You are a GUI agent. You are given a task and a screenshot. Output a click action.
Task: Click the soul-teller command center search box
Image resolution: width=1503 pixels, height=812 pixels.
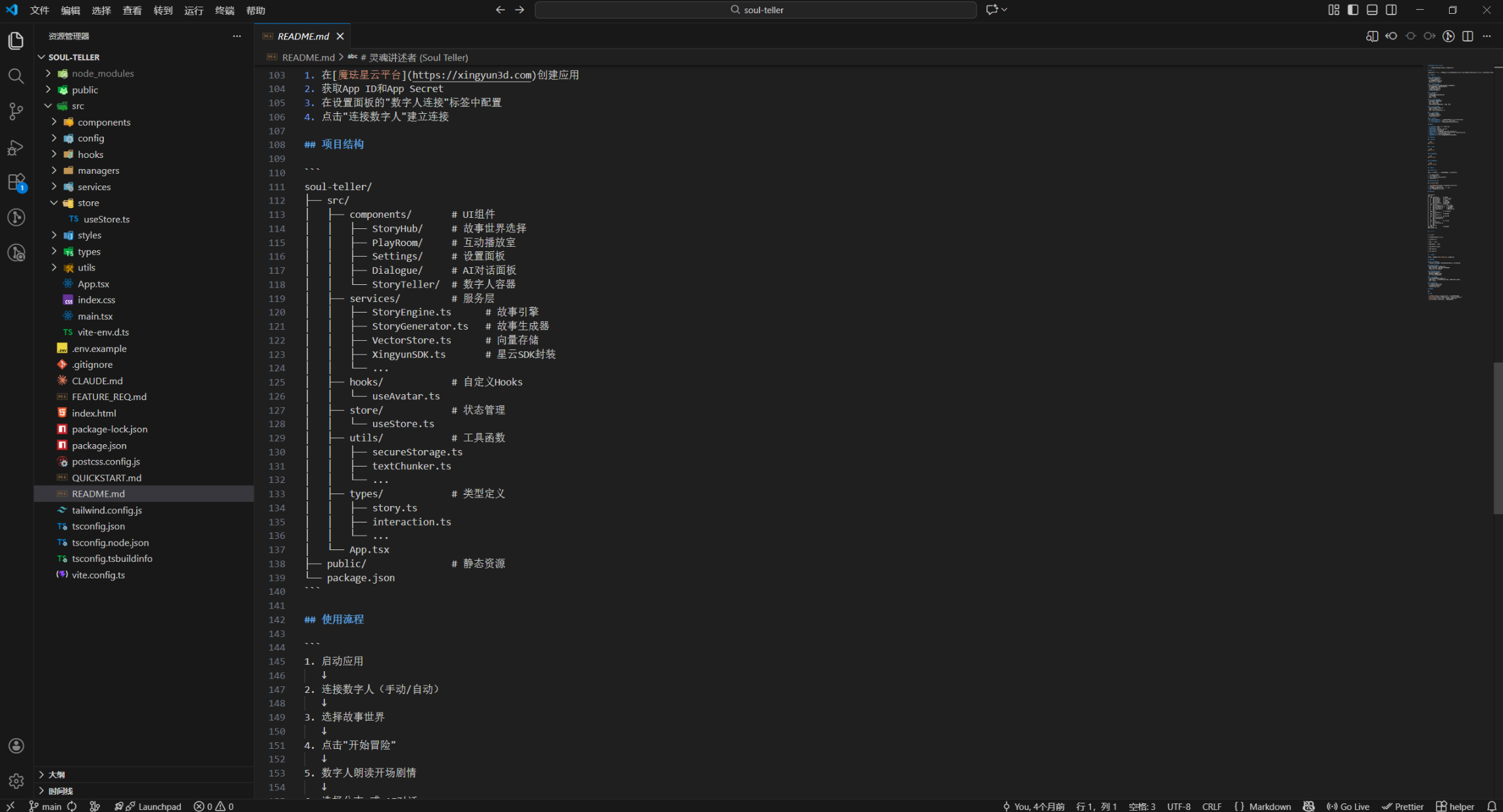tap(755, 10)
